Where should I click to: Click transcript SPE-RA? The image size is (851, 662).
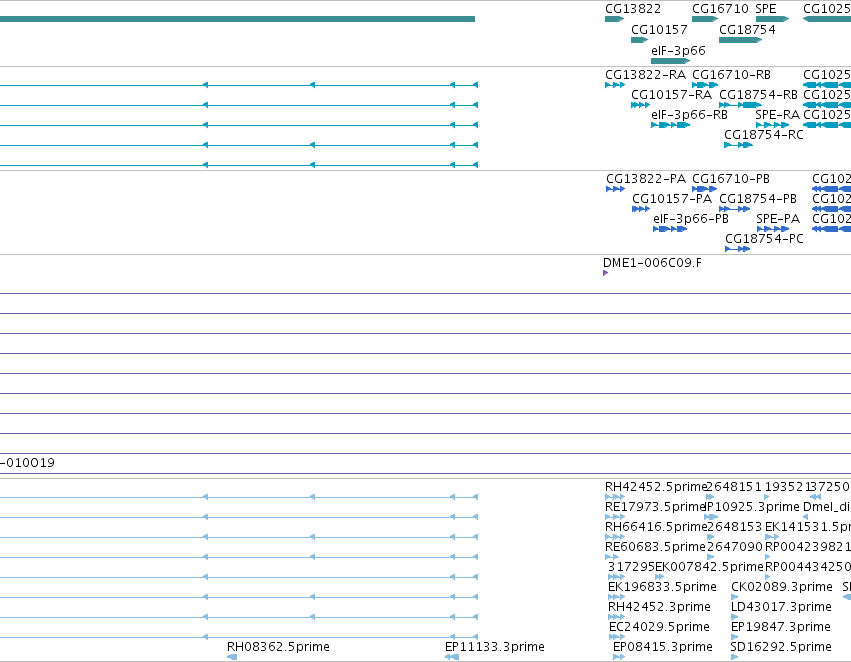(x=777, y=115)
